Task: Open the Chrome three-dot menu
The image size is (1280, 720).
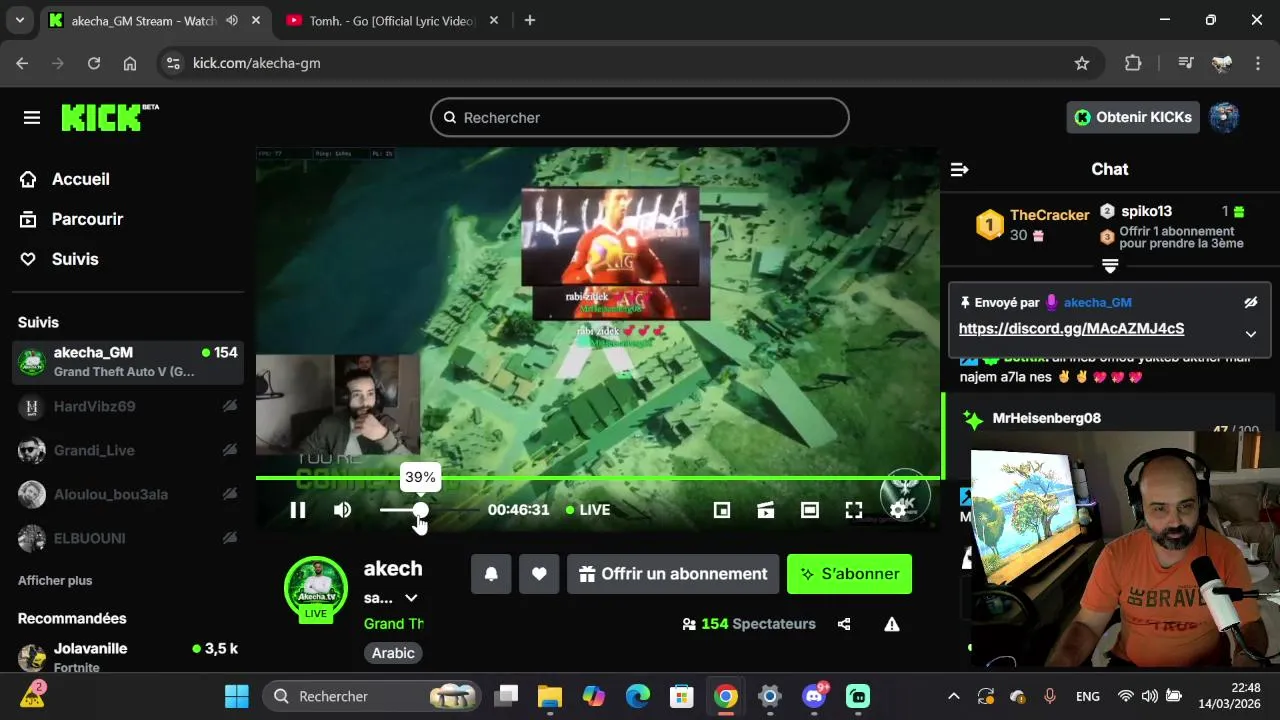Action: [1258, 63]
